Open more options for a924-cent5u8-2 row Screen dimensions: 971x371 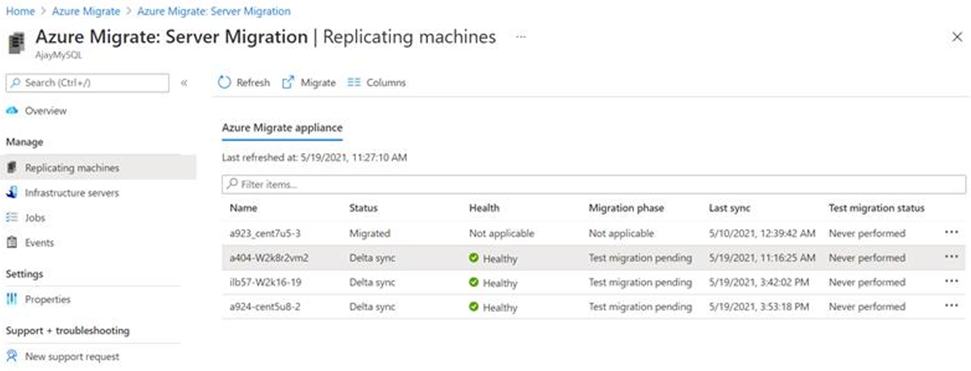951,306
